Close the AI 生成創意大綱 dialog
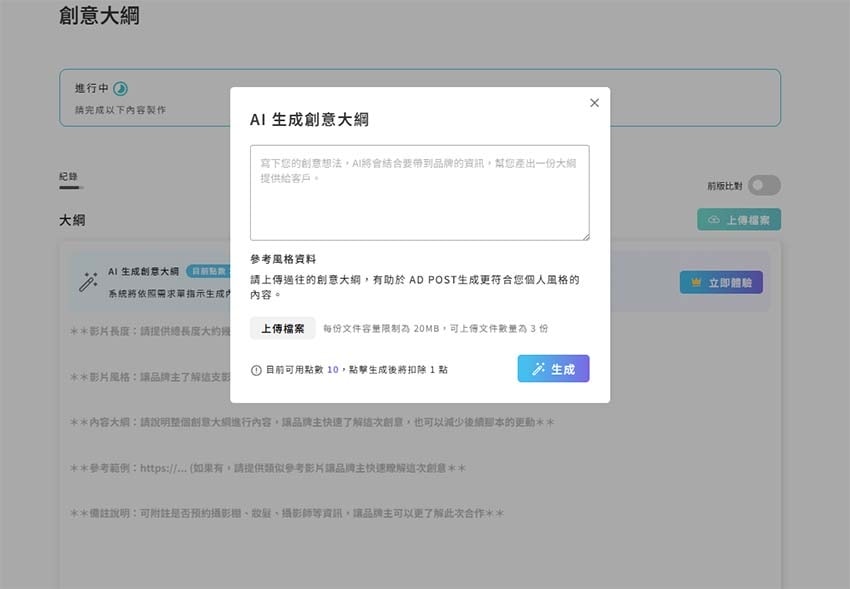This screenshot has width=850, height=589. (594, 102)
